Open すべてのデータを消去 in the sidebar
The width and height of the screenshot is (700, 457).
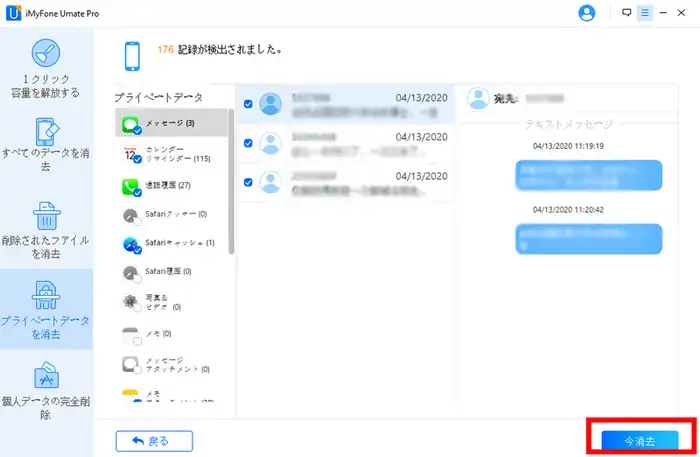(x=46, y=145)
